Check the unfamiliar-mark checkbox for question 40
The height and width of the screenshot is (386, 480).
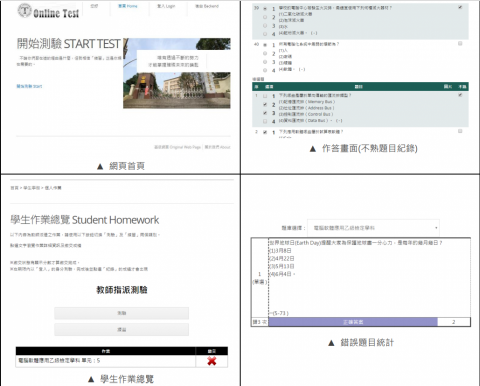pyautogui.click(x=460, y=43)
